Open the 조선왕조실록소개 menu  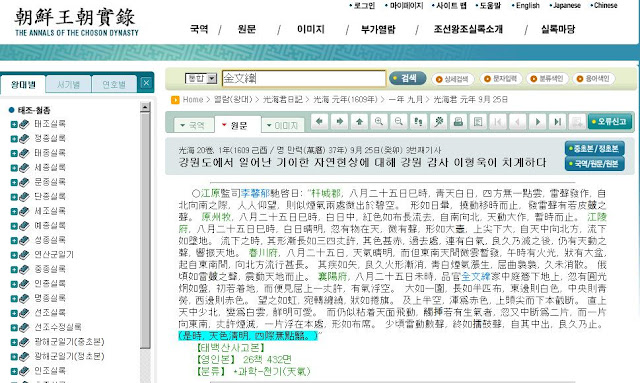pyautogui.click(x=468, y=29)
